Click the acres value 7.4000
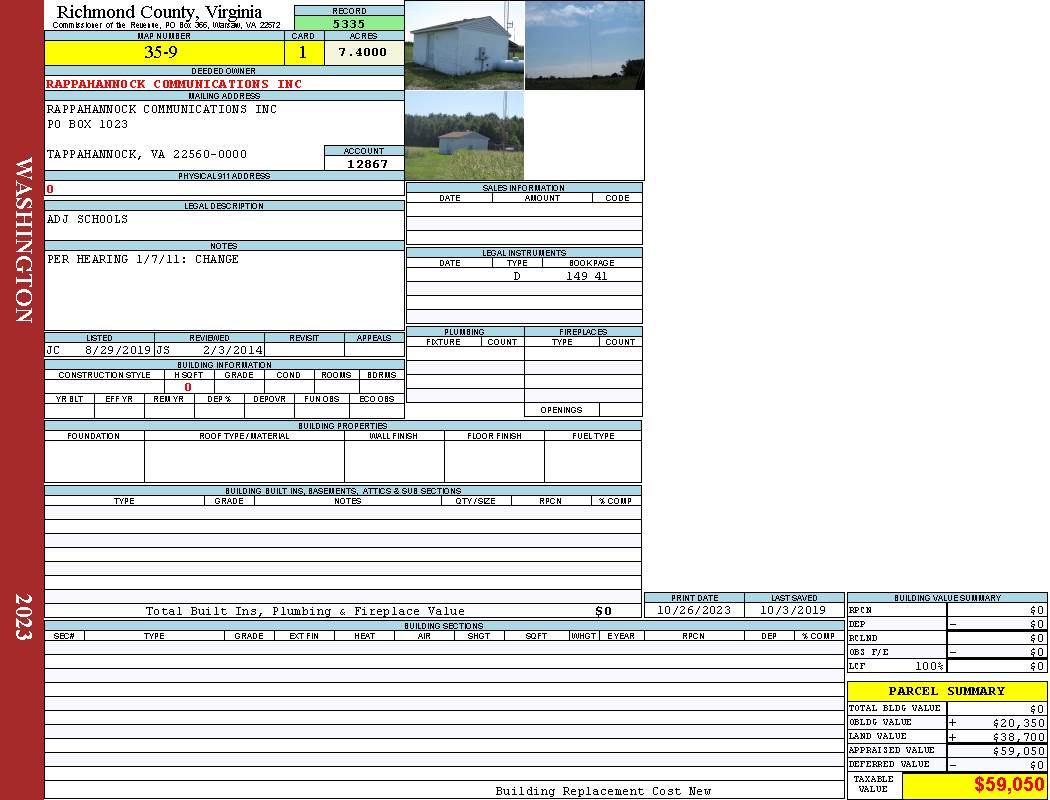1050x800 pixels. (x=363, y=52)
